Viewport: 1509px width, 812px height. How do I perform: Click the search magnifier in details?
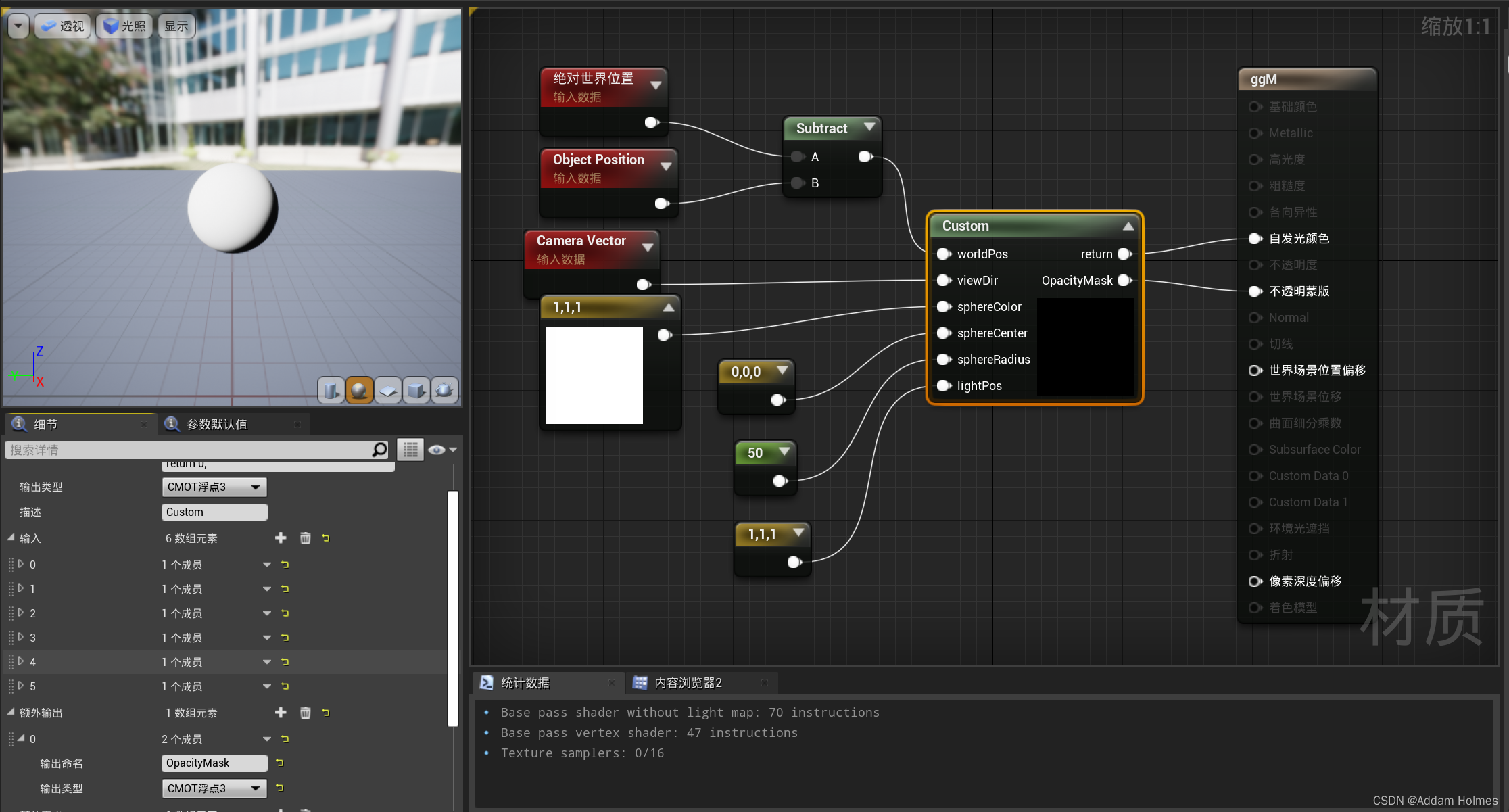(x=380, y=450)
